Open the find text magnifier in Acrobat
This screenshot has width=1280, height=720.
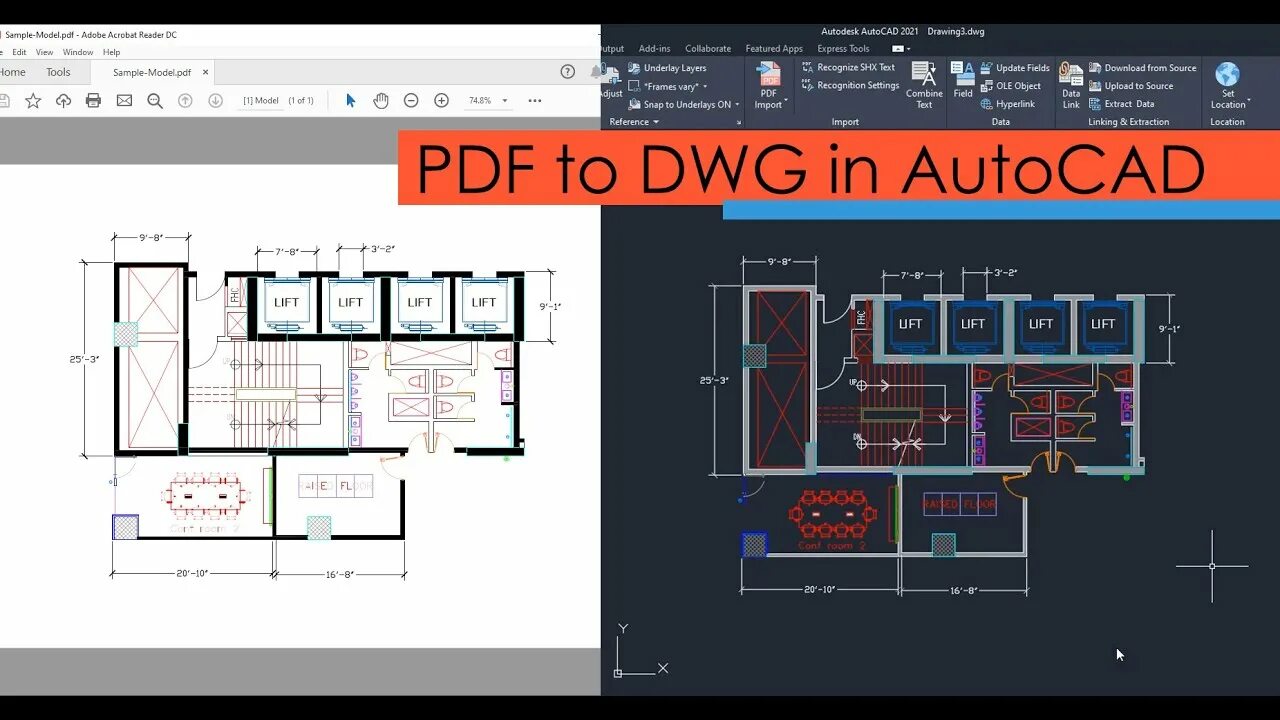pyautogui.click(x=155, y=100)
